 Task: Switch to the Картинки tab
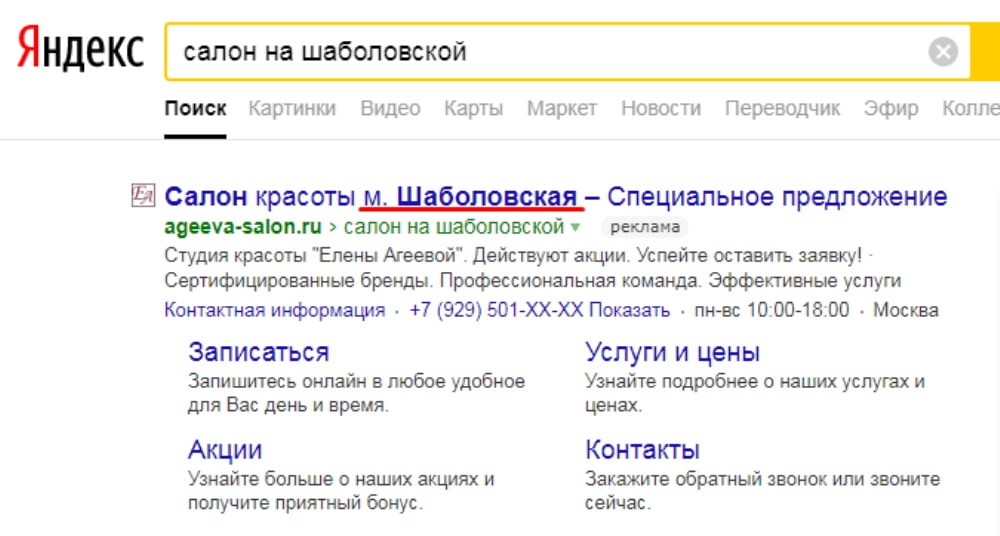292,108
